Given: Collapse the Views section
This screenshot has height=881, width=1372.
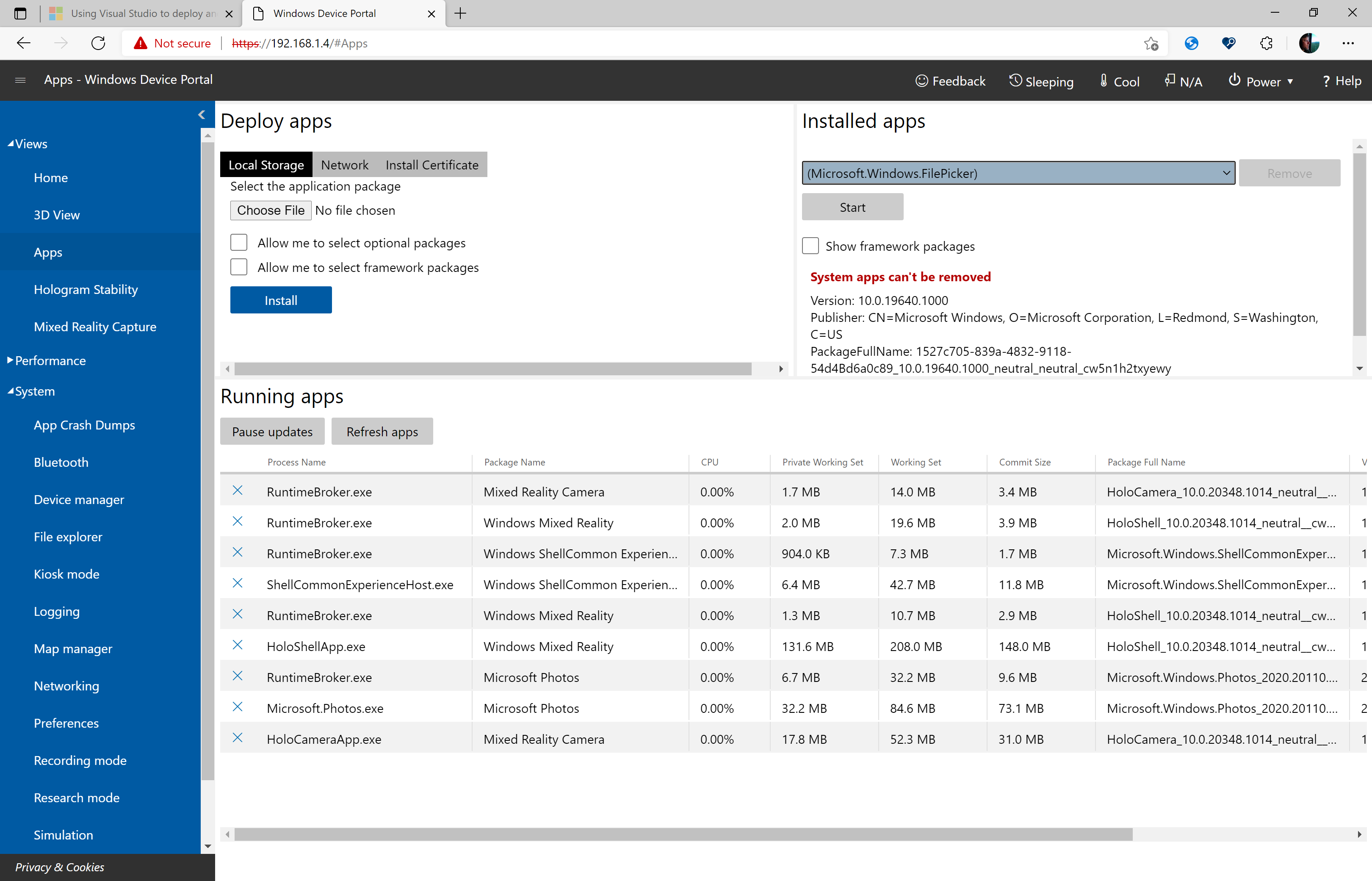Looking at the screenshot, I should click(28, 144).
